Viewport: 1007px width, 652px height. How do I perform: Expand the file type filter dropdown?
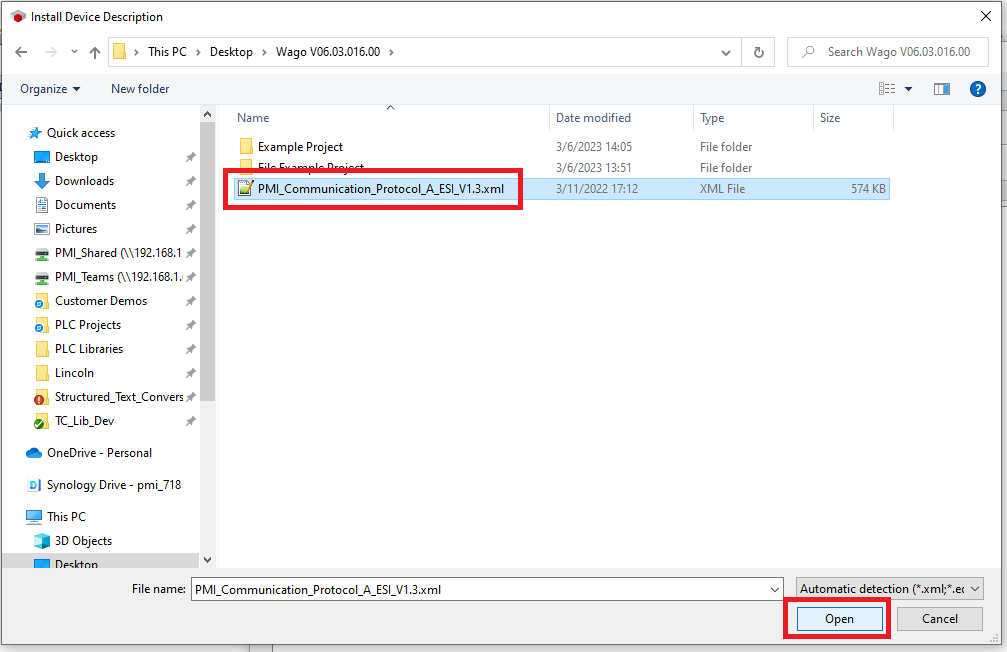[x=890, y=589]
